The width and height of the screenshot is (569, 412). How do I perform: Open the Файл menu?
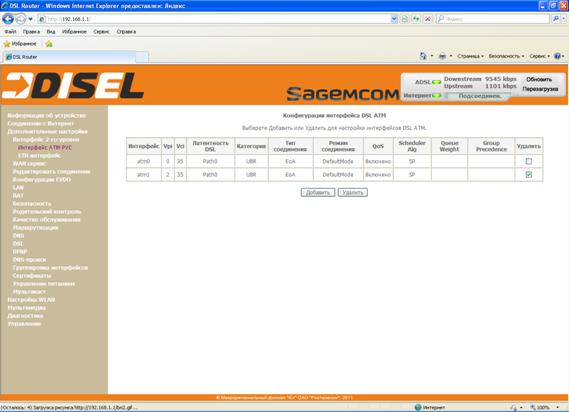point(10,32)
